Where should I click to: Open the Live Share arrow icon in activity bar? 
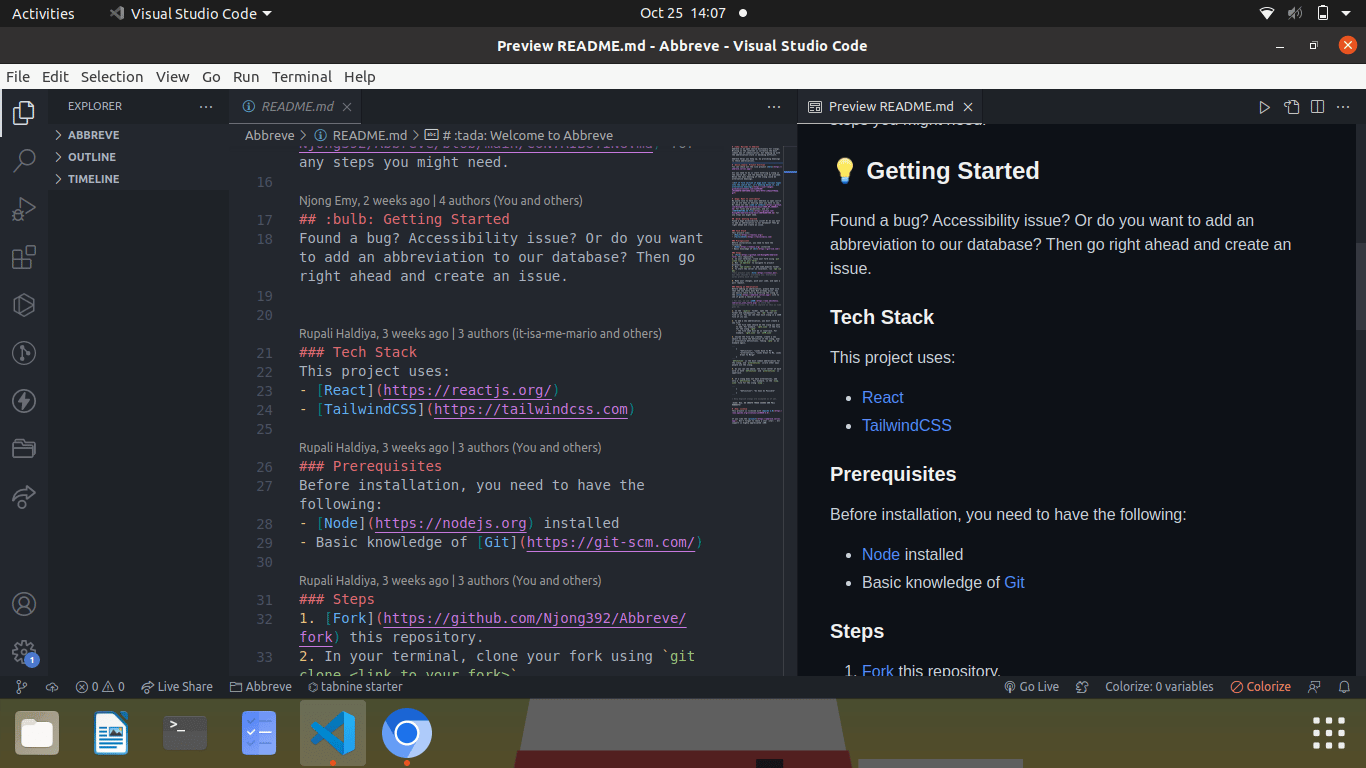(x=24, y=496)
